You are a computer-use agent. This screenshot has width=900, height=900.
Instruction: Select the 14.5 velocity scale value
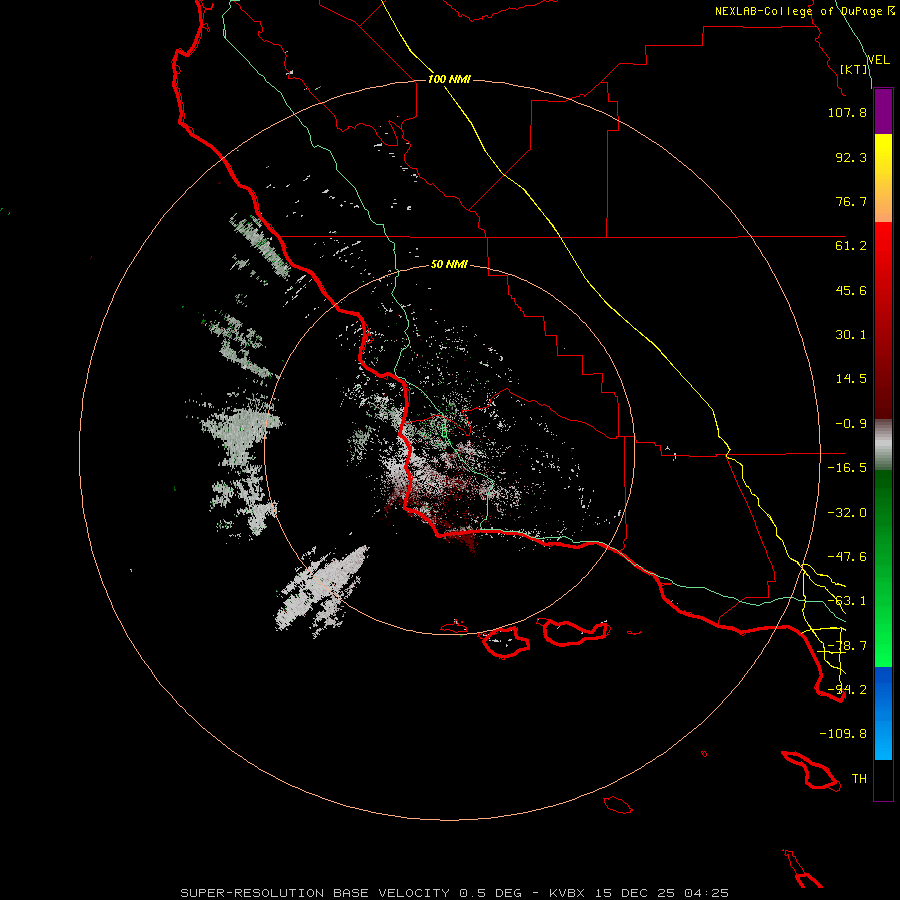851,379
